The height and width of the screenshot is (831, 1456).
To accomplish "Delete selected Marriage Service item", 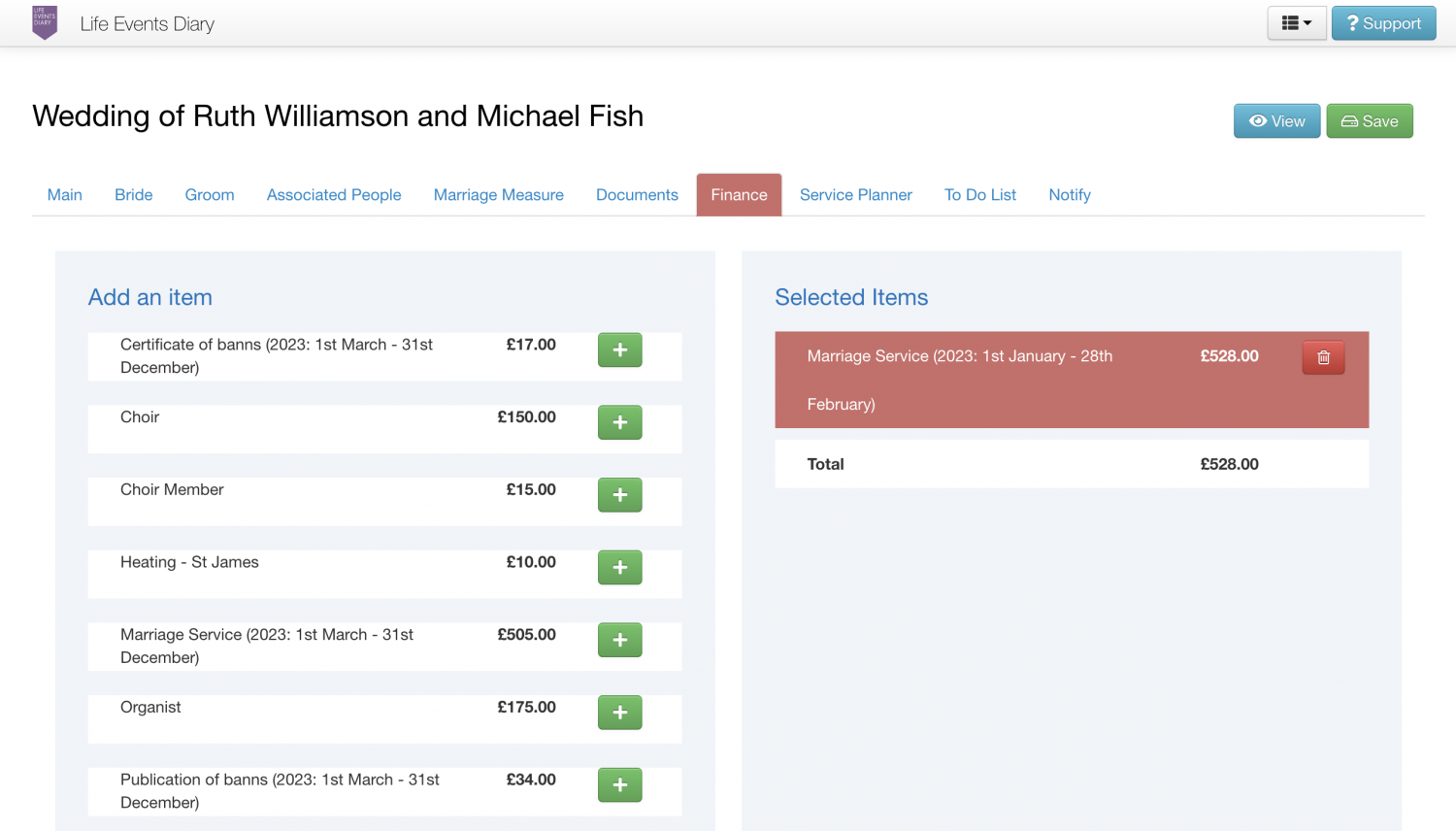I will click(x=1323, y=357).
